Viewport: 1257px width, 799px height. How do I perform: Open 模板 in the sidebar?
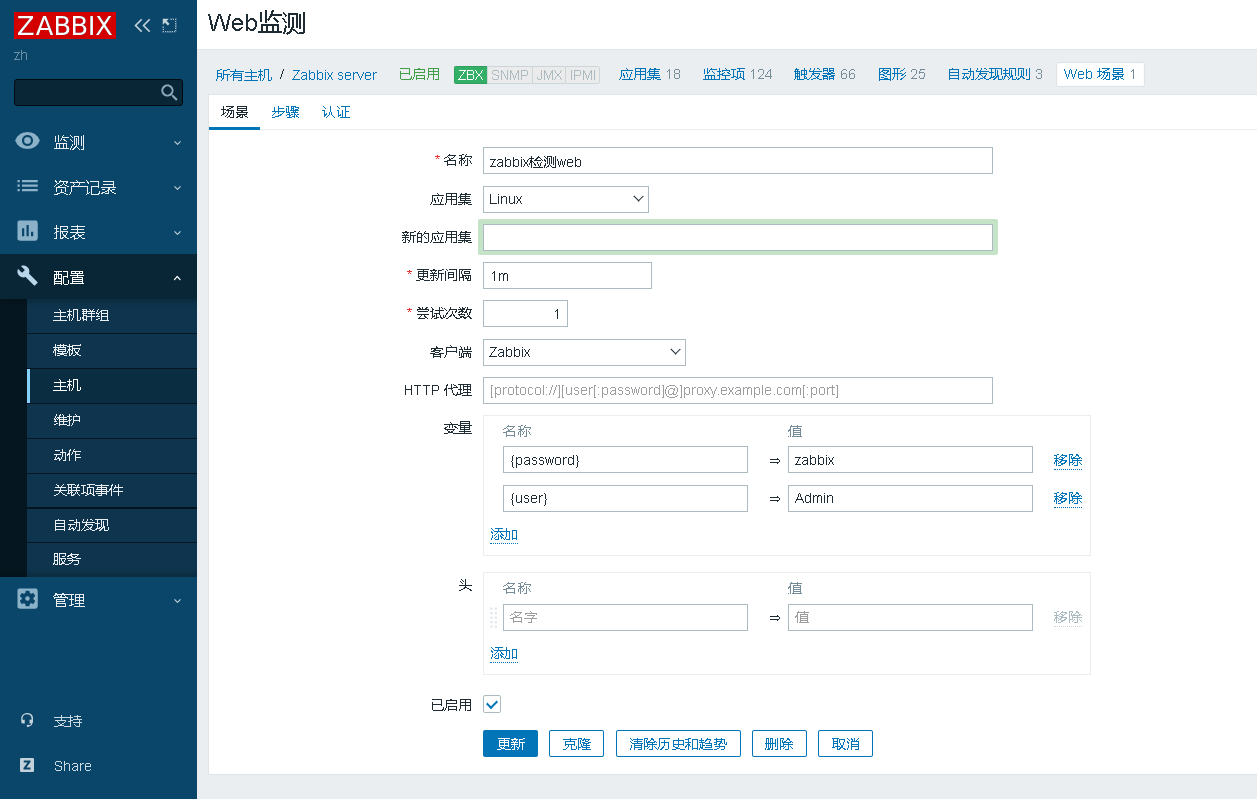click(112, 351)
